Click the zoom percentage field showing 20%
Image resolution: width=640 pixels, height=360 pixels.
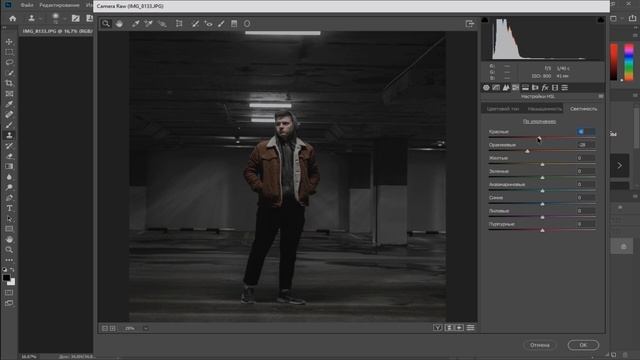[130, 328]
